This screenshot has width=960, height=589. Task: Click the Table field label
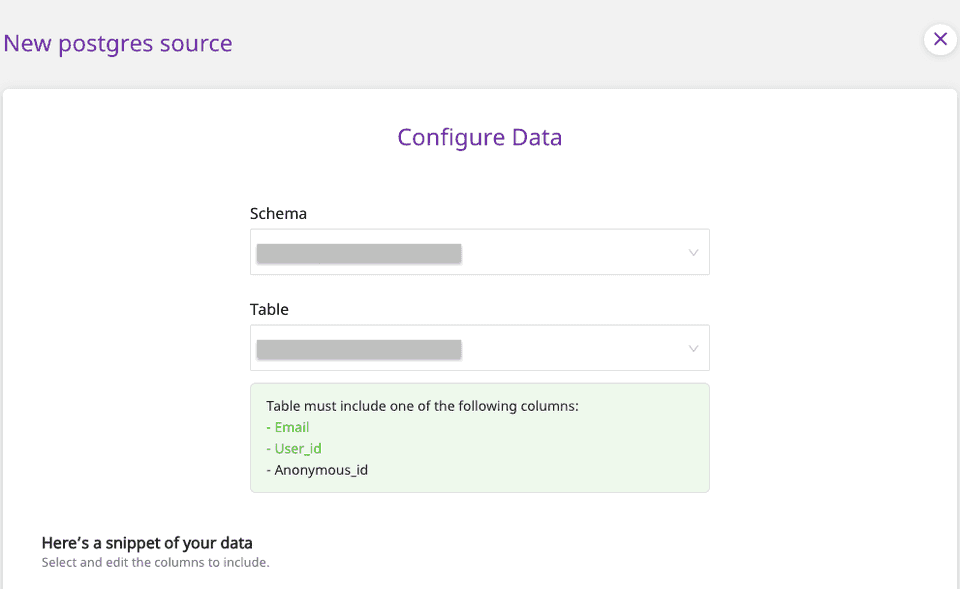tap(269, 309)
